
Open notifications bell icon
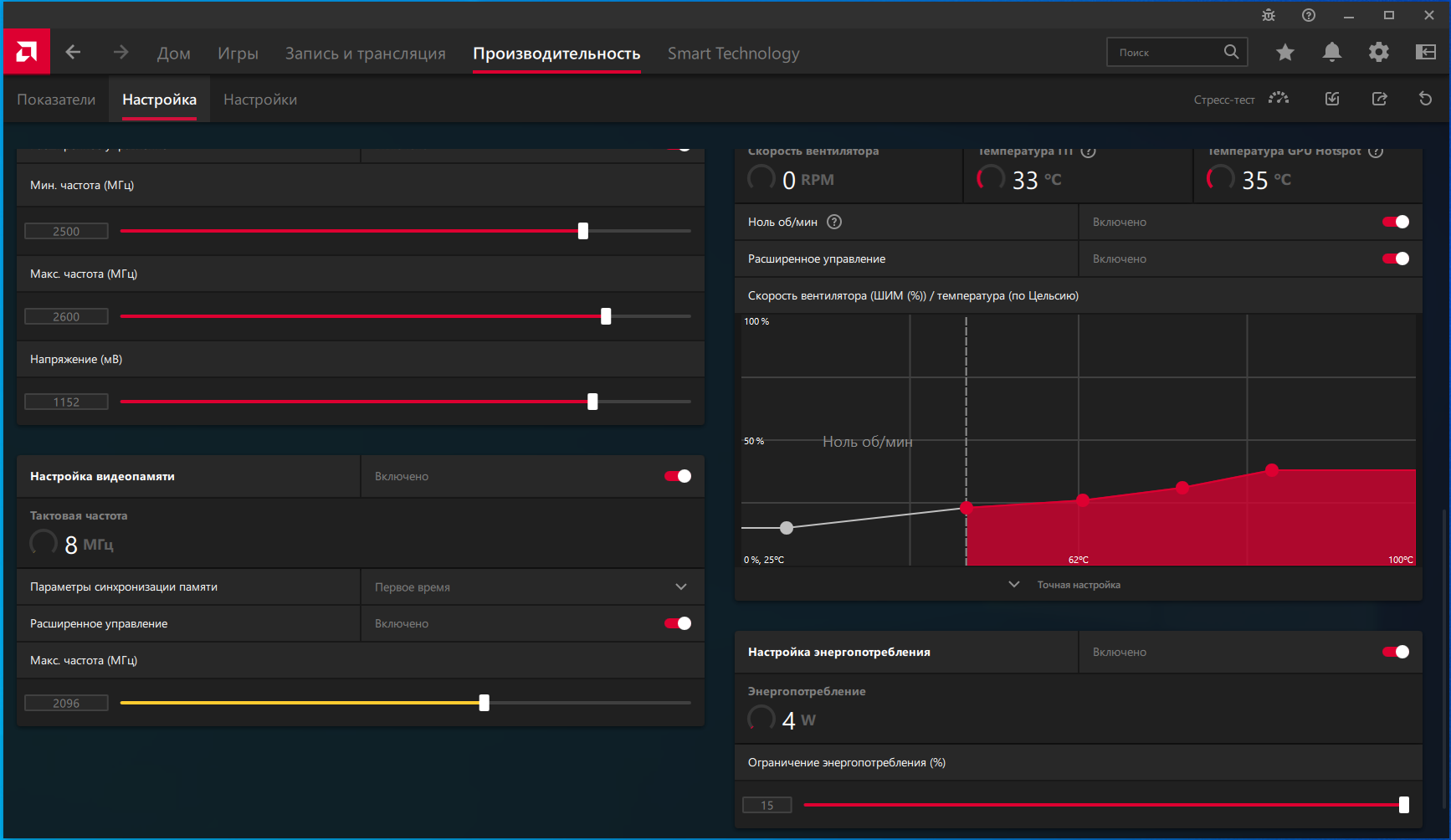1332,52
